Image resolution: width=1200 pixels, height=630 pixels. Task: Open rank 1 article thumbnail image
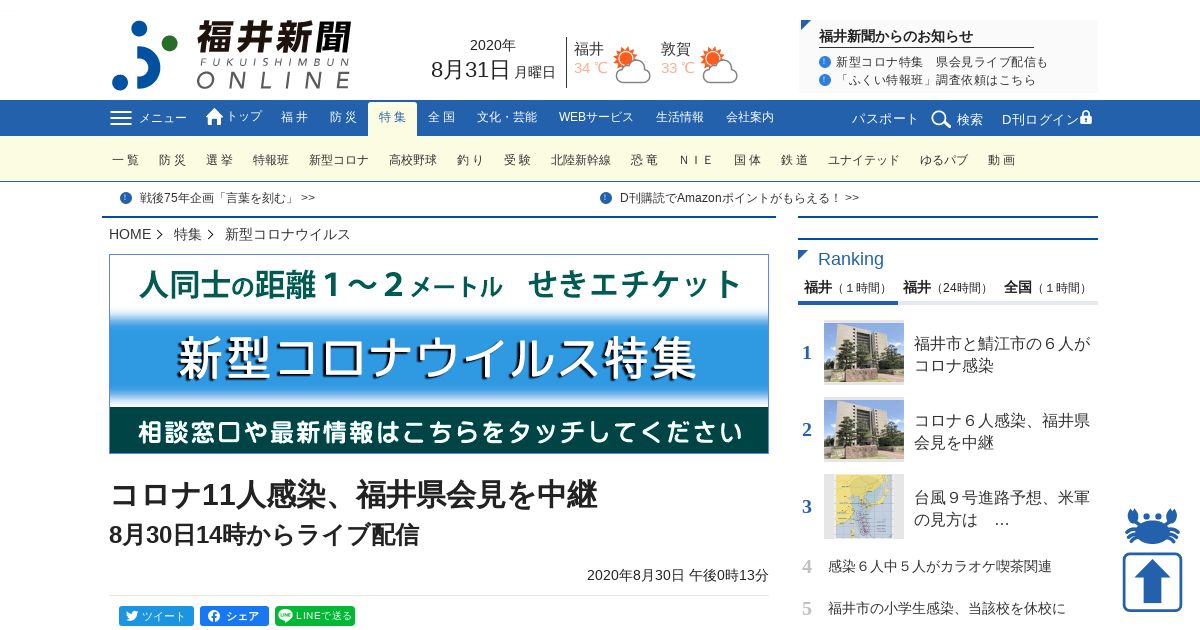(864, 352)
